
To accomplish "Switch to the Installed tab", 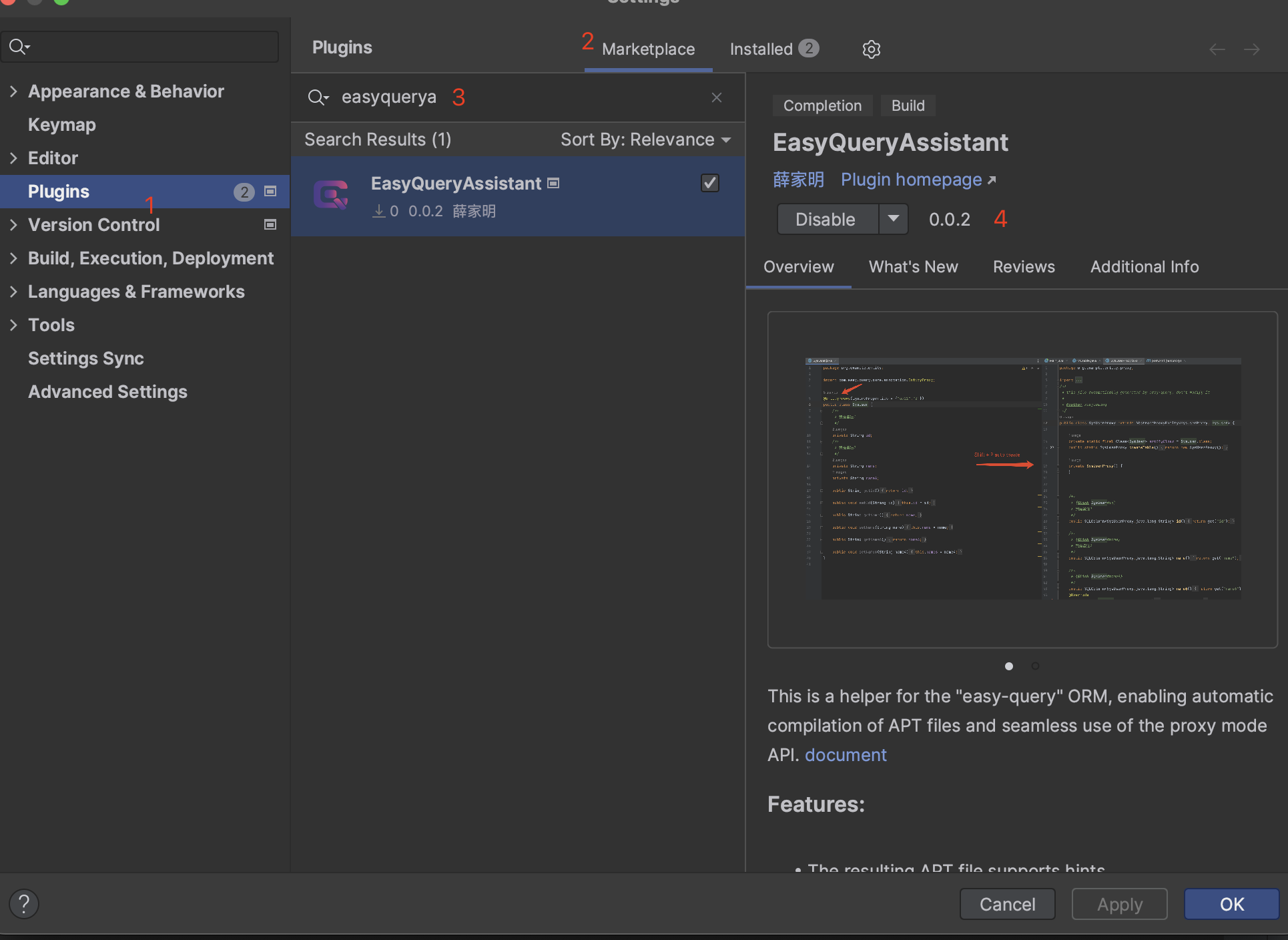I will pos(774,49).
